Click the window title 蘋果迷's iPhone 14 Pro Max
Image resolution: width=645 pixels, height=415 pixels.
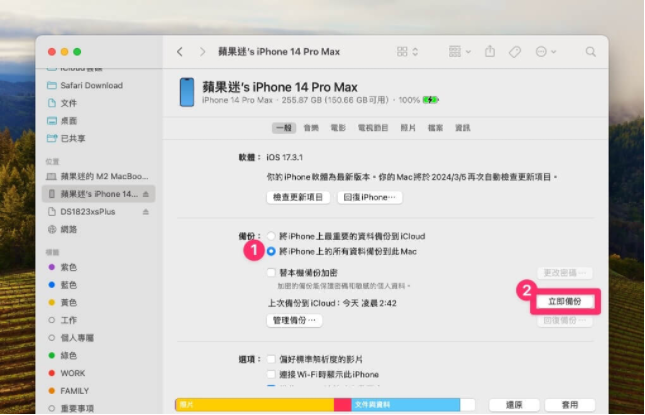pyautogui.click(x=279, y=52)
